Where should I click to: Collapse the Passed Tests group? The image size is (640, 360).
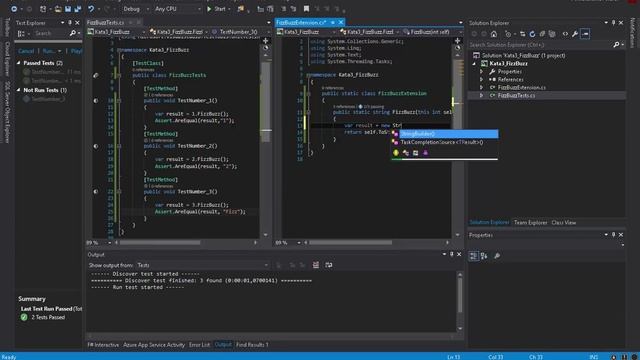pyautogui.click(x=19, y=63)
